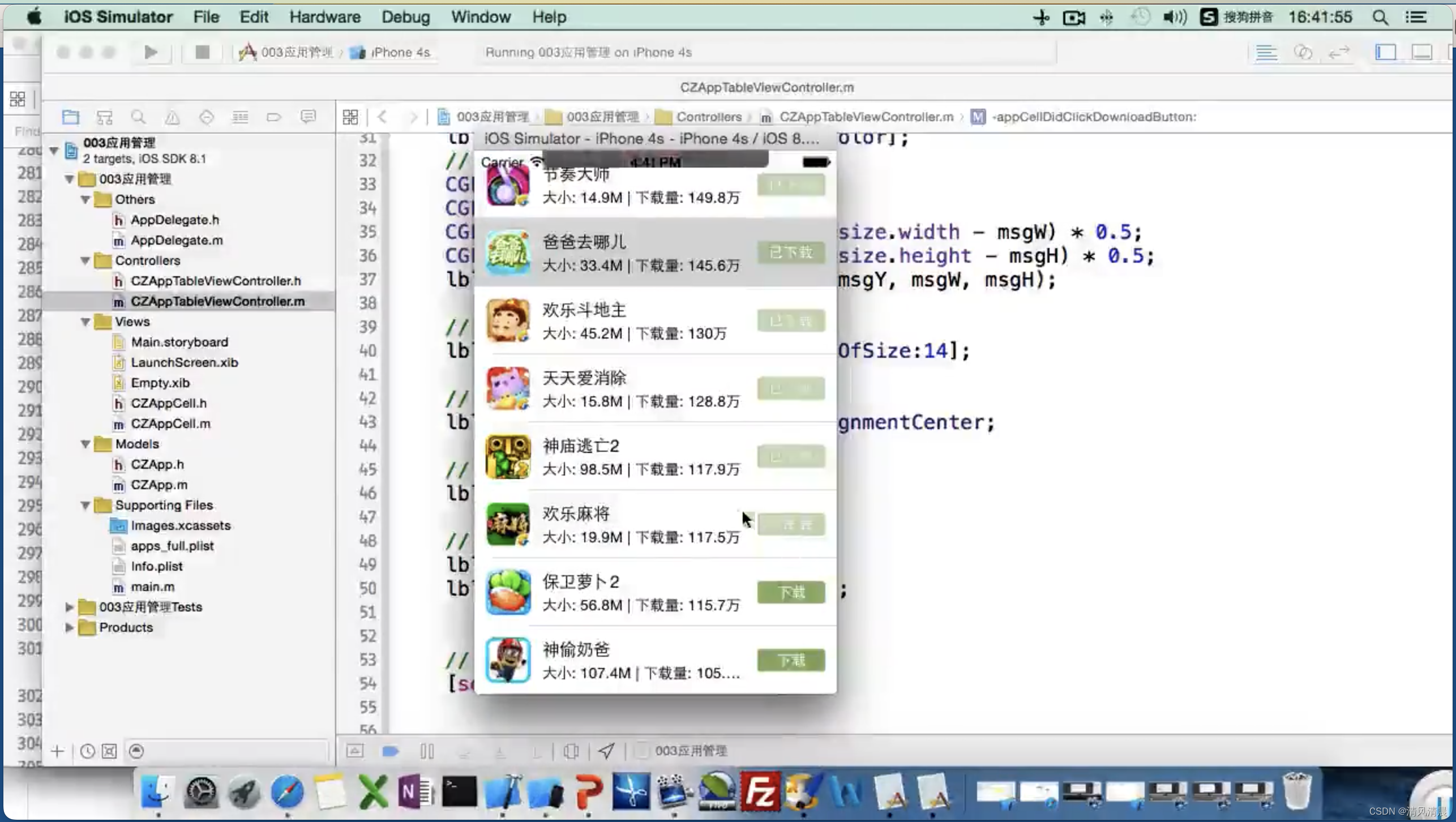1456x822 pixels.
Task: Collapse the Views group
Action: tap(85, 322)
